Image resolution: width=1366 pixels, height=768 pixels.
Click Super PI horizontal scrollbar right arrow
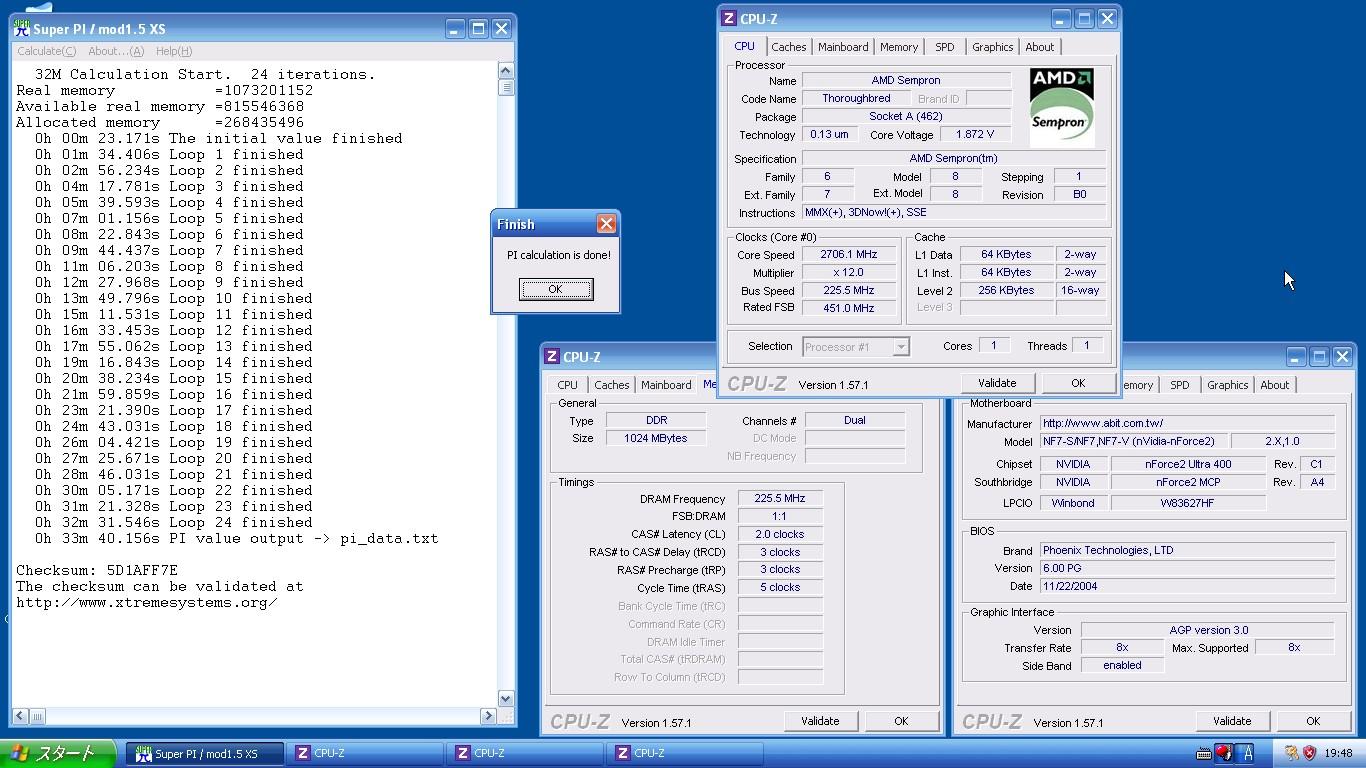coord(488,716)
